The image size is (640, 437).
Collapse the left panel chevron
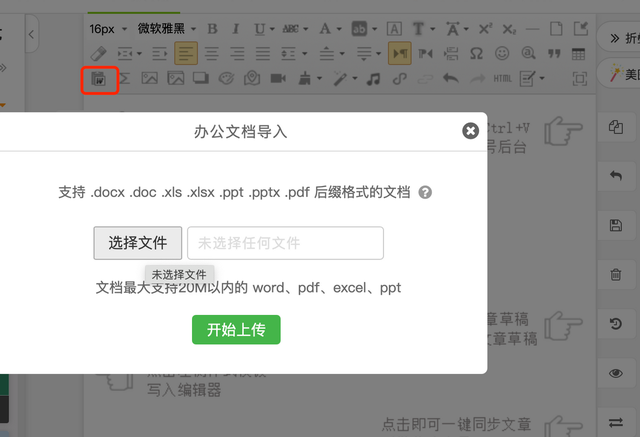(32, 35)
